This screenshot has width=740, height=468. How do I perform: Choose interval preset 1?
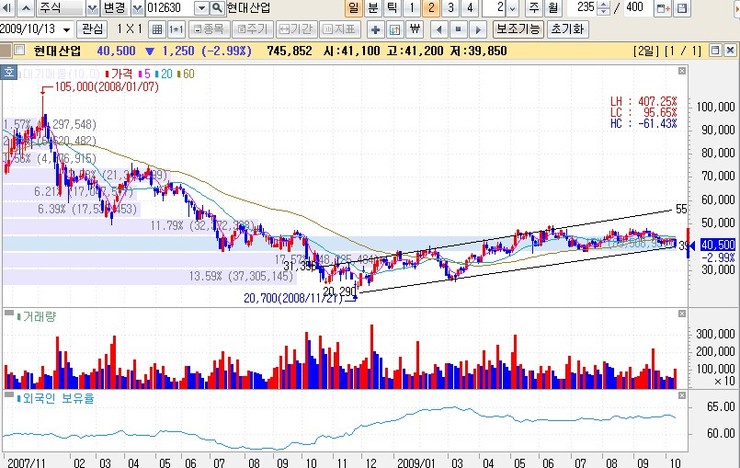(x=412, y=8)
